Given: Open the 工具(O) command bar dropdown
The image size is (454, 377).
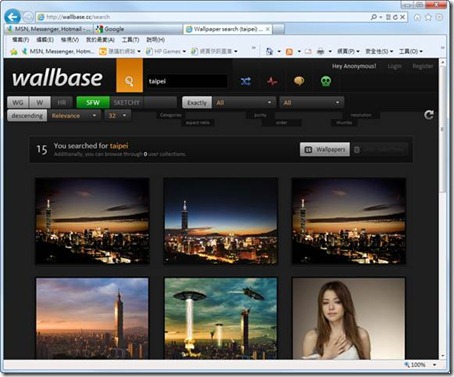Looking at the screenshot, I should [x=411, y=51].
